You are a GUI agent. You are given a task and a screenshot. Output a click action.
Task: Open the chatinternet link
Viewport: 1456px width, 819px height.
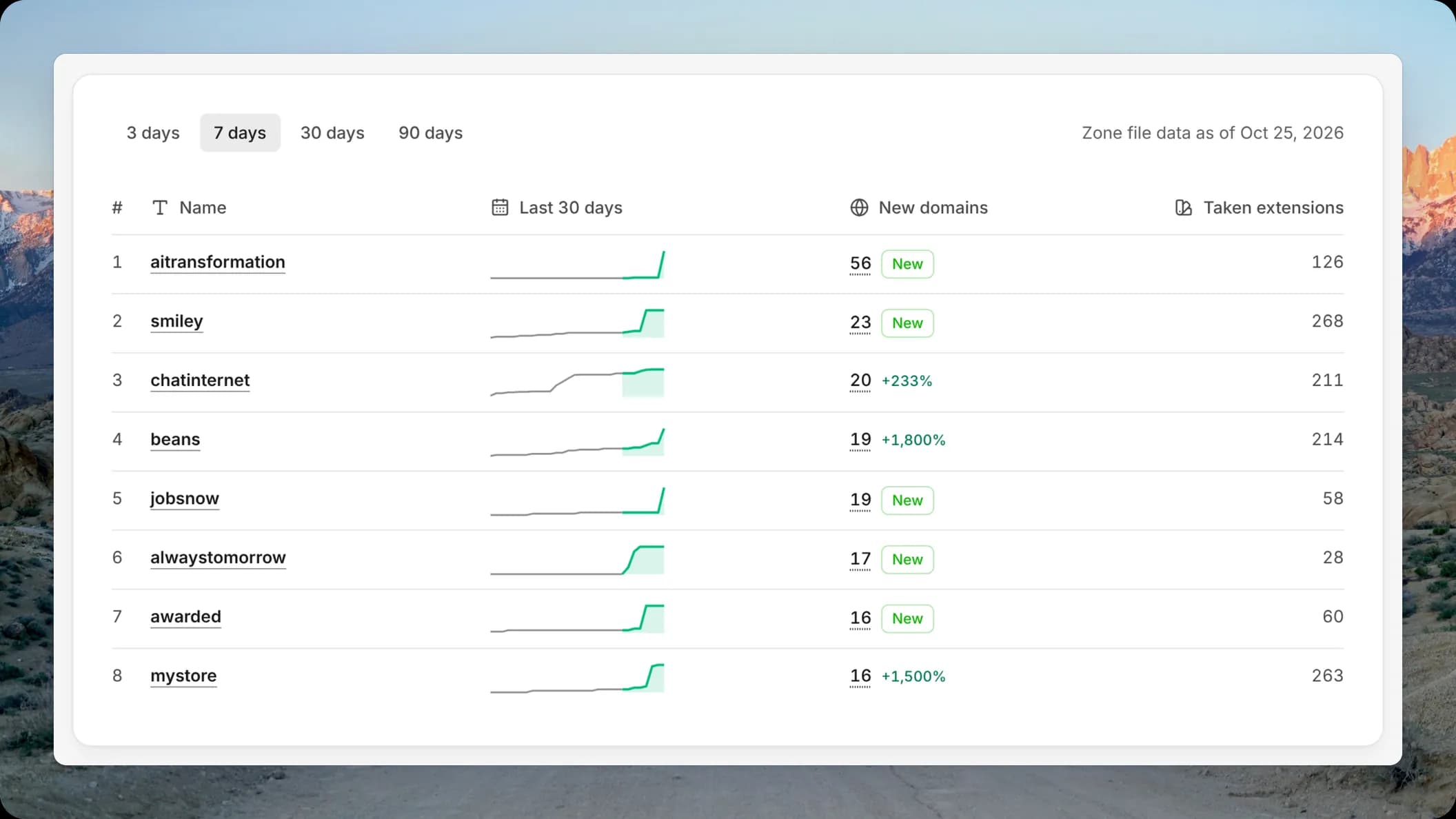click(200, 381)
